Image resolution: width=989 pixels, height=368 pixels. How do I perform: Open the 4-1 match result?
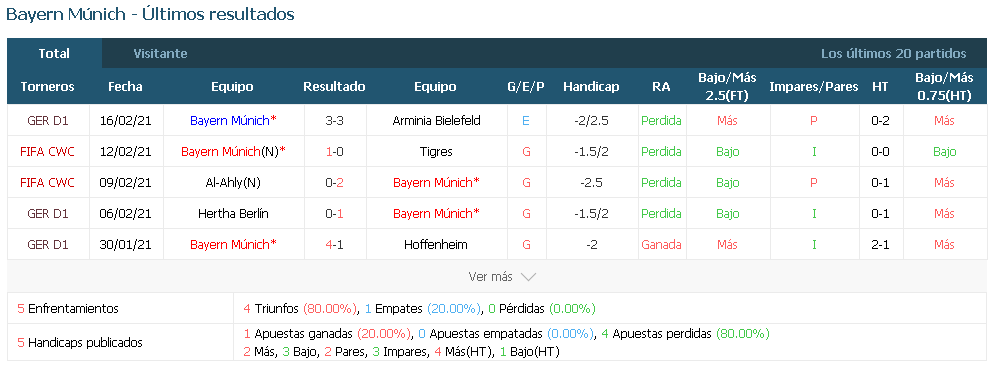pyautogui.click(x=334, y=244)
